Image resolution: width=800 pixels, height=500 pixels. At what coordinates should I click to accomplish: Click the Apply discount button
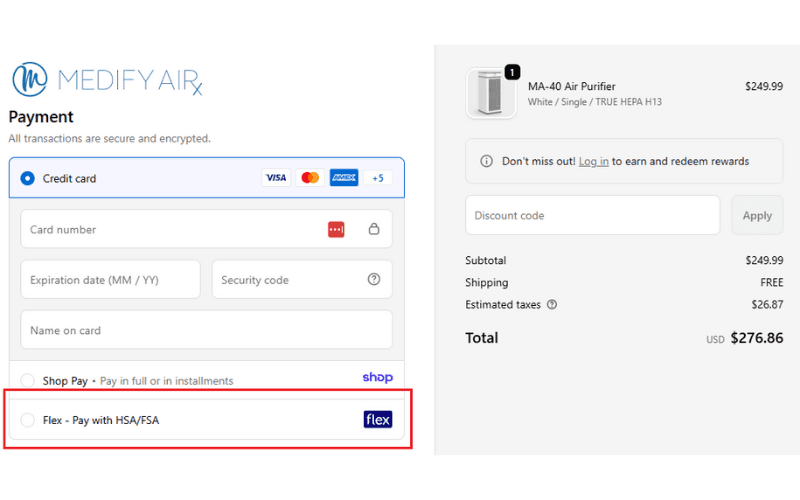pyautogui.click(x=757, y=215)
